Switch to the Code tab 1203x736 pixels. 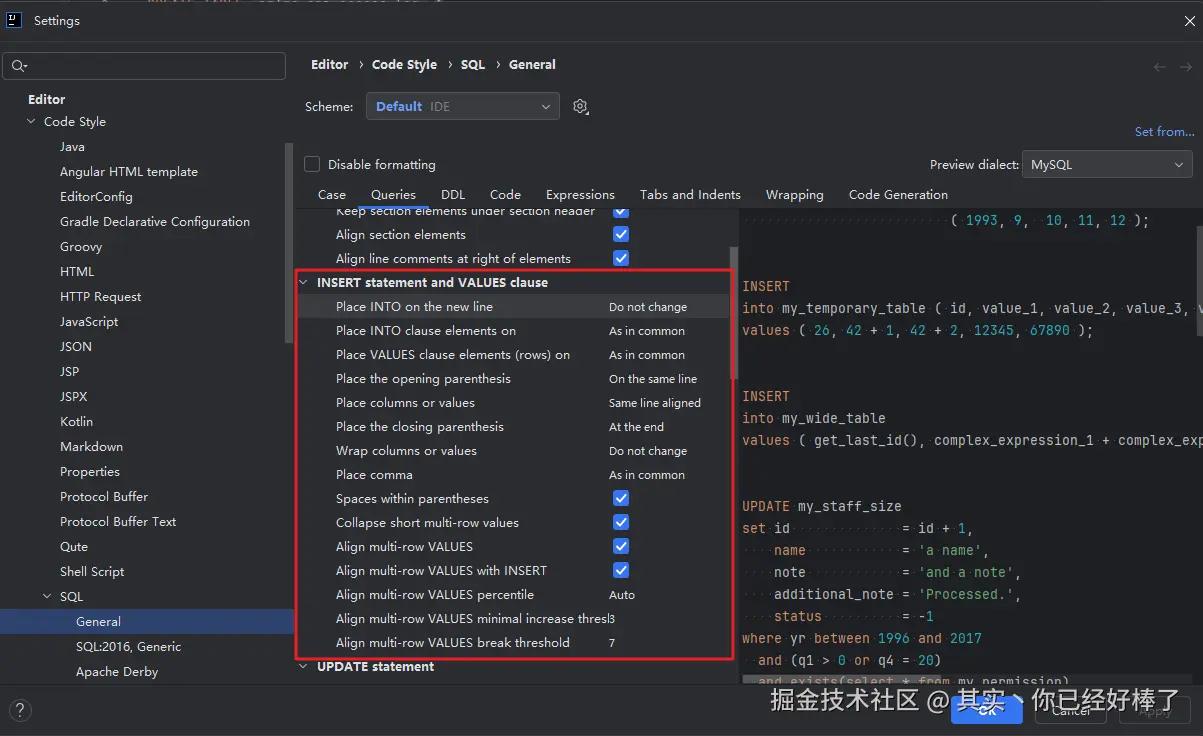tap(505, 195)
